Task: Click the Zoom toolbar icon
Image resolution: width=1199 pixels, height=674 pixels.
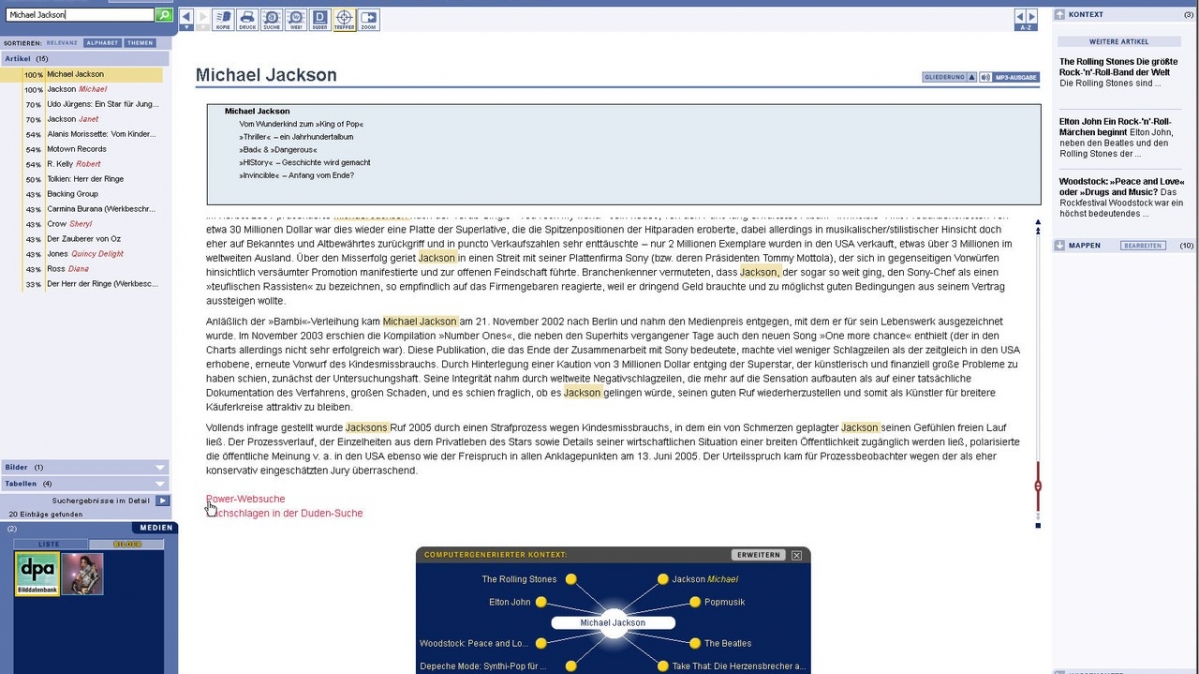Action: (368, 19)
